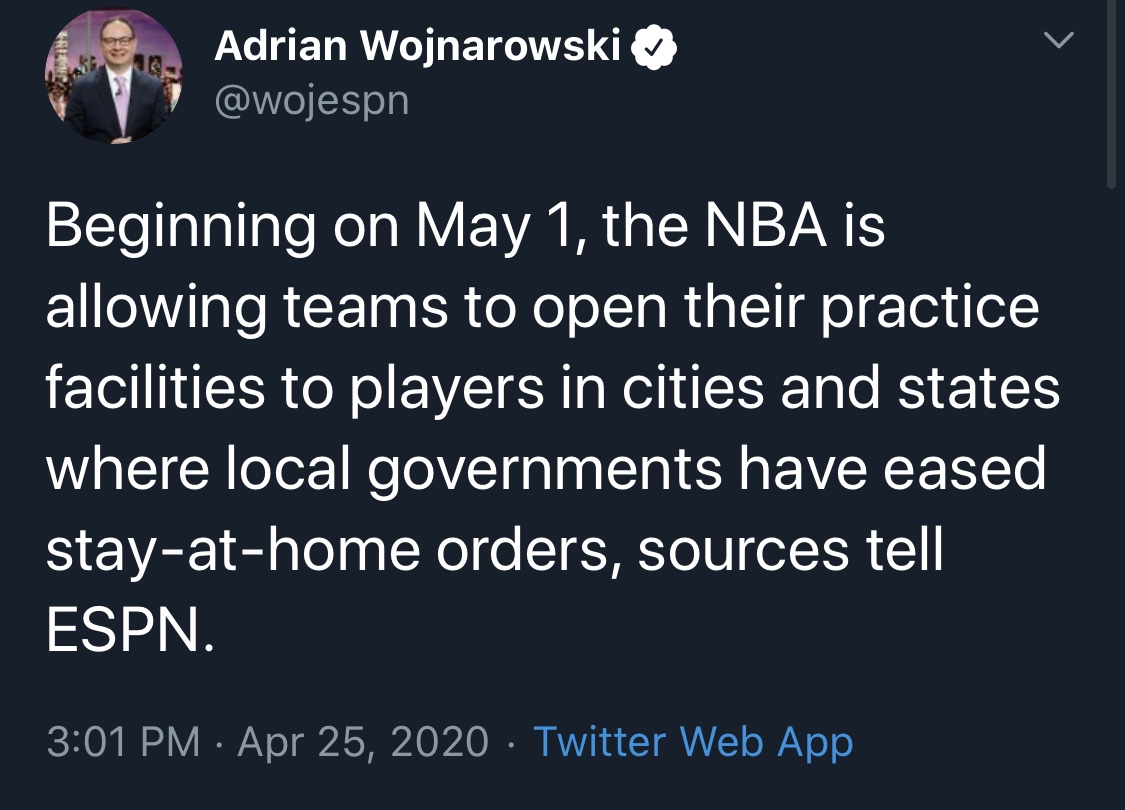Screen dimensions: 1125x810
Task: Click the 3:01 PM timestamp
Action: click(123, 742)
